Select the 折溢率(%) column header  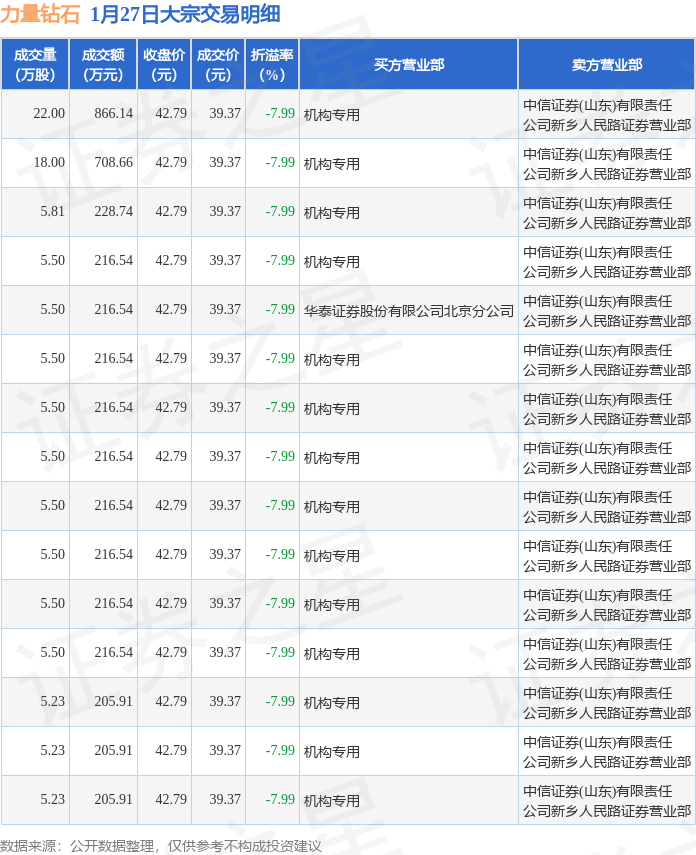click(x=272, y=64)
